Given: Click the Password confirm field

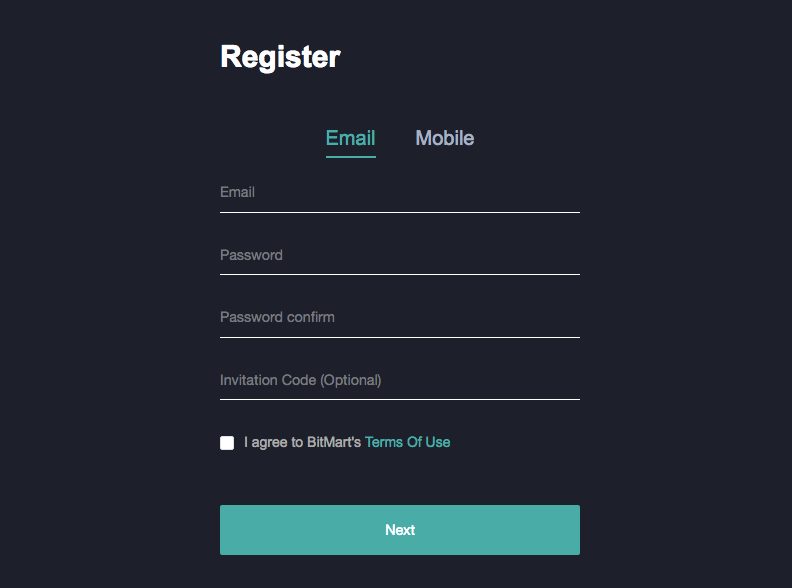Looking at the screenshot, I should [399, 318].
